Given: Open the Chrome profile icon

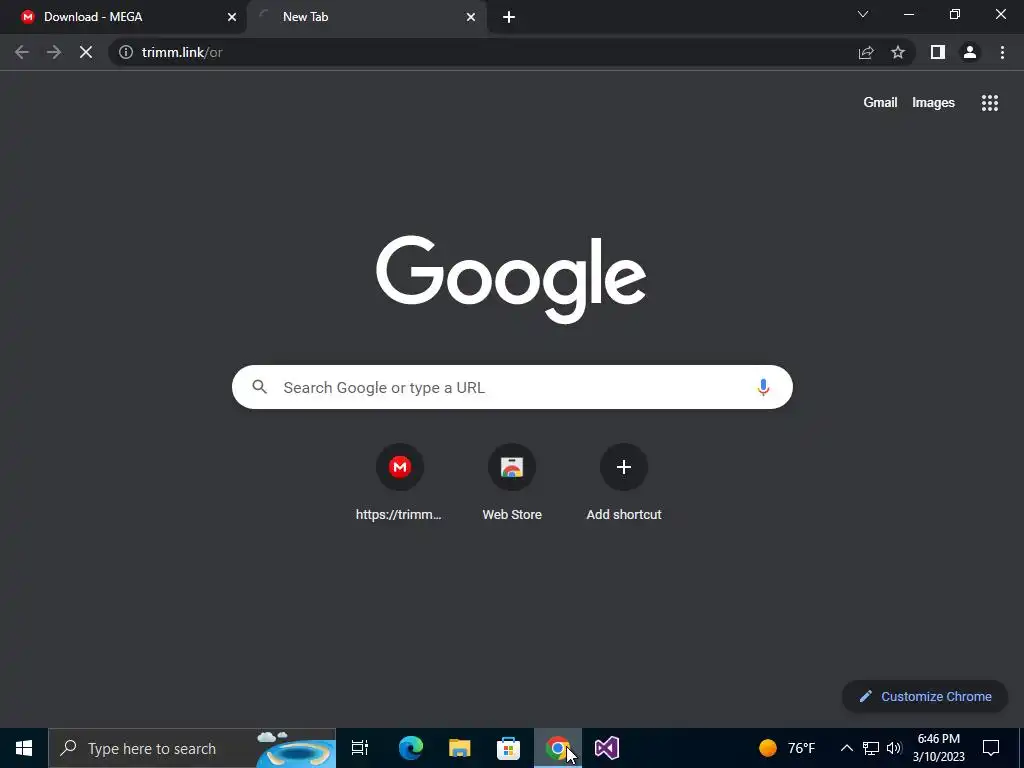Looking at the screenshot, I should [x=970, y=52].
